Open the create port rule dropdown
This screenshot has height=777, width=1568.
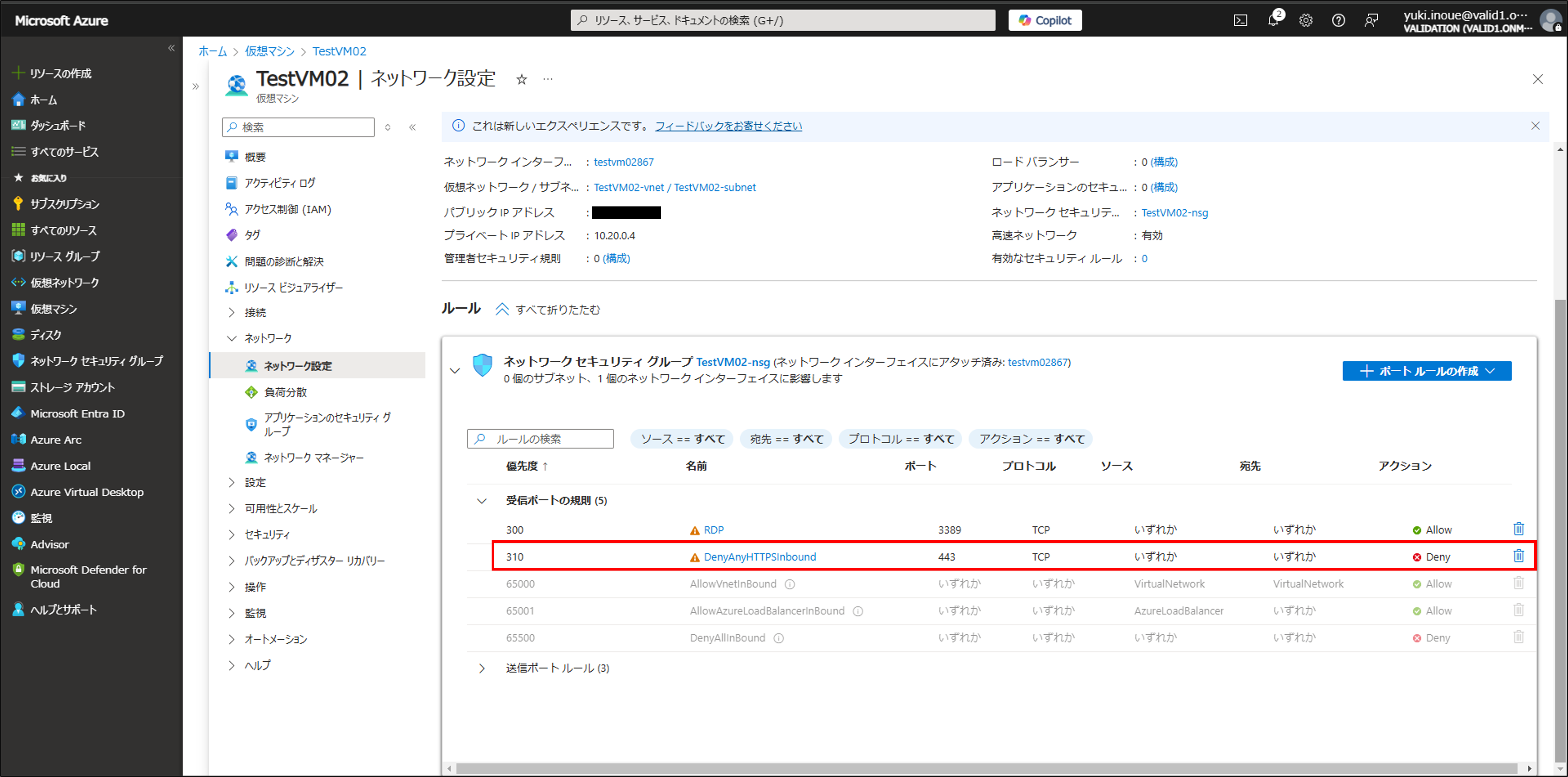[1426, 371]
